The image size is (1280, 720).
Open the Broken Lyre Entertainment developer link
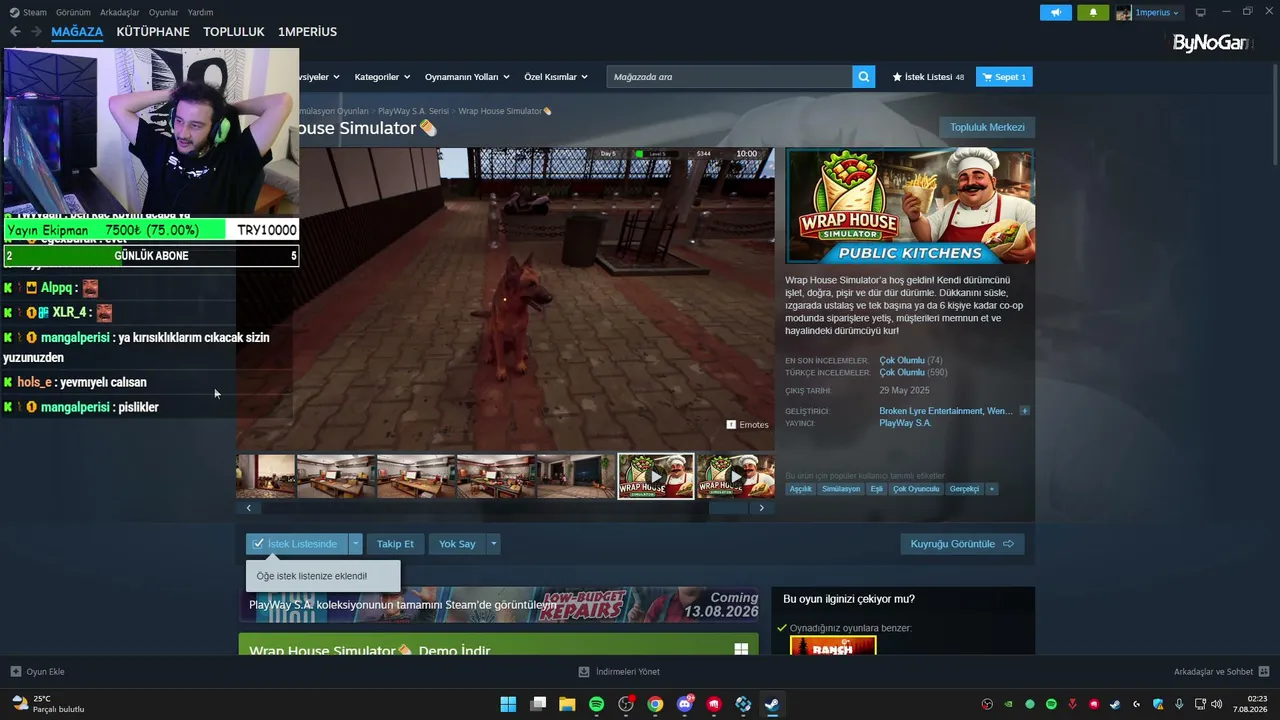point(931,411)
